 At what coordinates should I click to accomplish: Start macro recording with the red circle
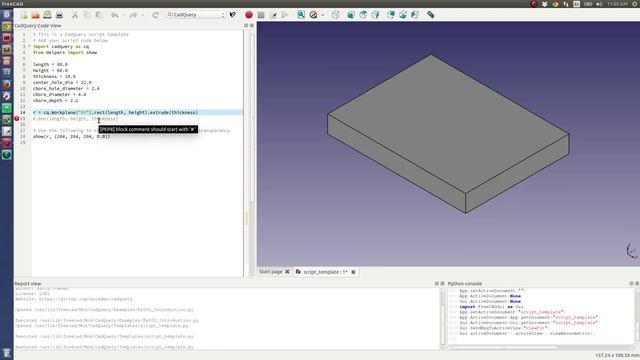[249, 15]
